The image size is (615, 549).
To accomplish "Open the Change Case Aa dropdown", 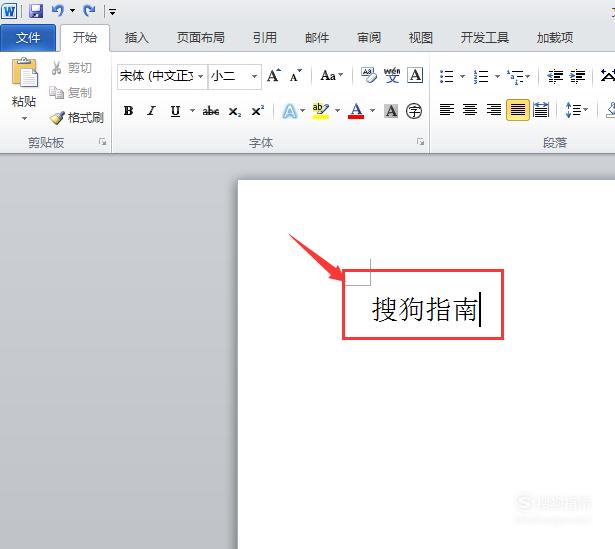I will (x=331, y=75).
